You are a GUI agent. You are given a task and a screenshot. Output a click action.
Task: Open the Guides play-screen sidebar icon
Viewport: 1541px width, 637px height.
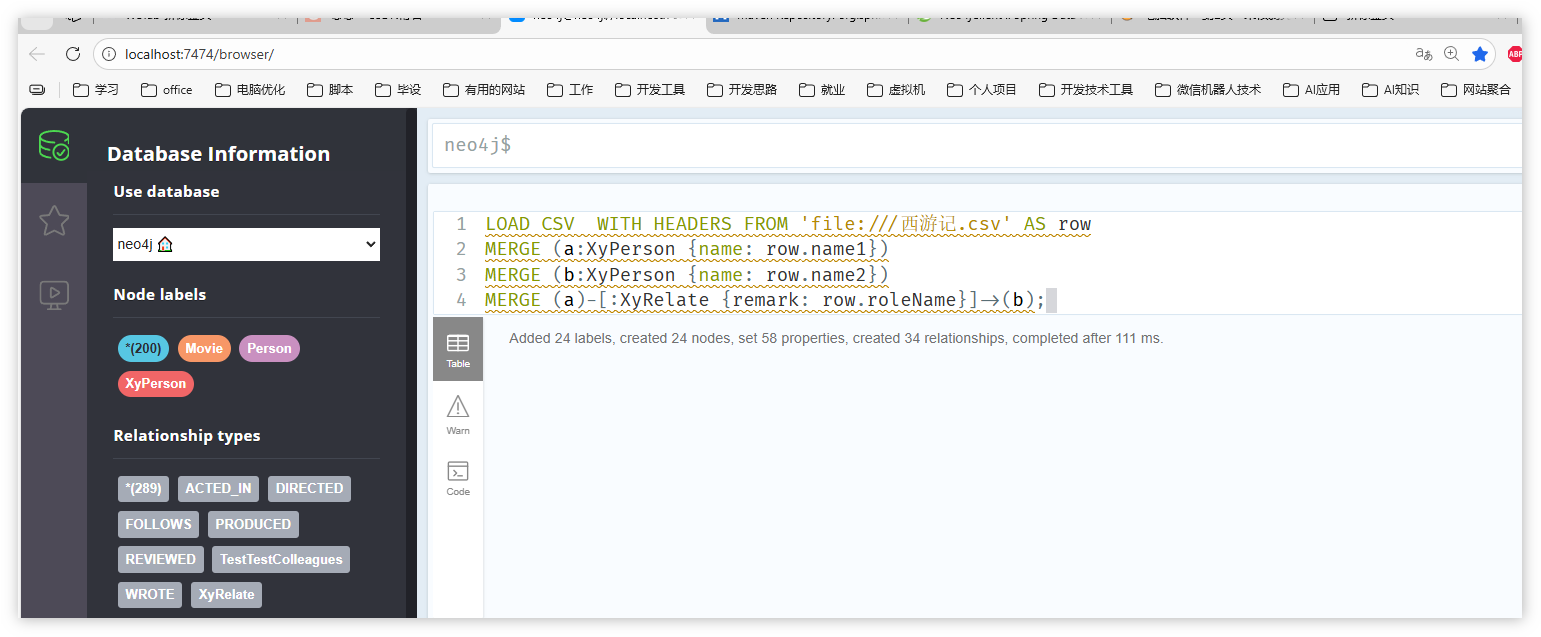(54, 294)
